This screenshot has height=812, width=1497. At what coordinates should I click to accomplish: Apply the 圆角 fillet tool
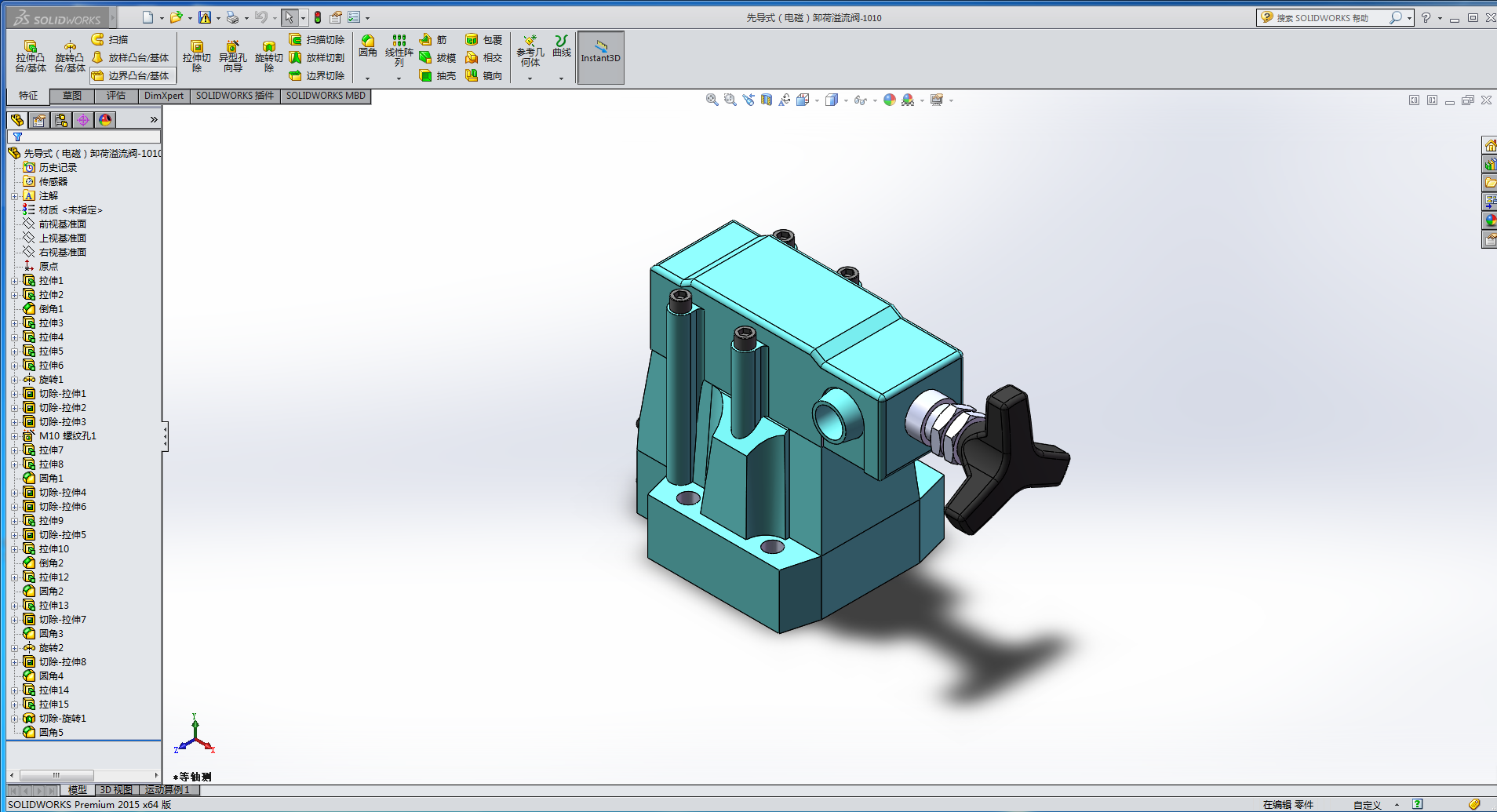pyautogui.click(x=368, y=46)
